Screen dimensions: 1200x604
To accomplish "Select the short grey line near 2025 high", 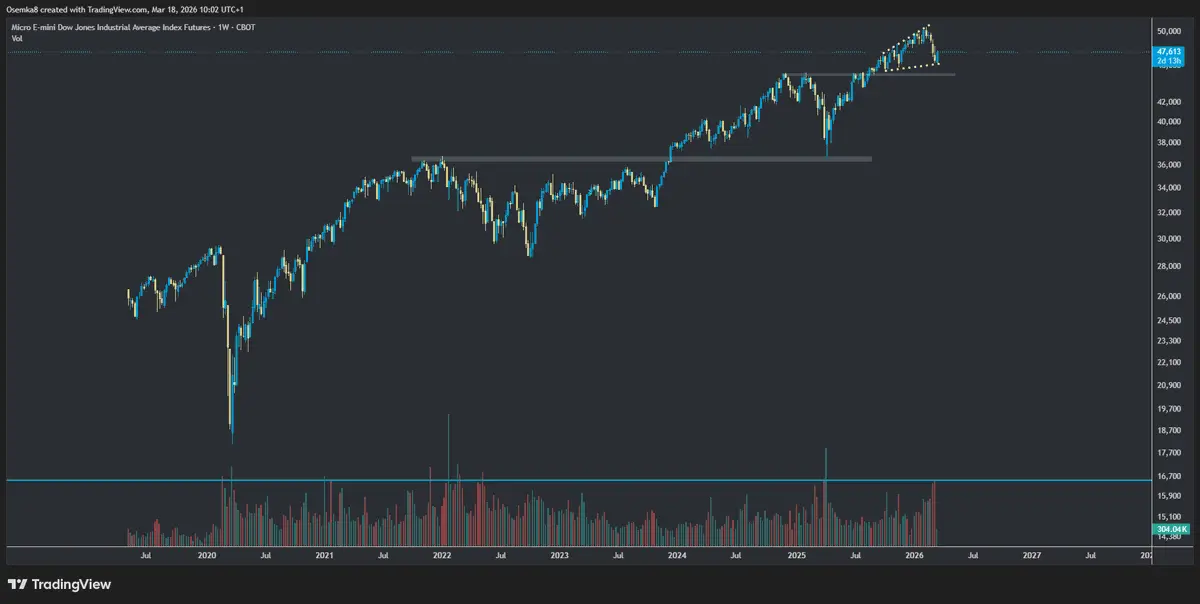I will coord(869,74).
